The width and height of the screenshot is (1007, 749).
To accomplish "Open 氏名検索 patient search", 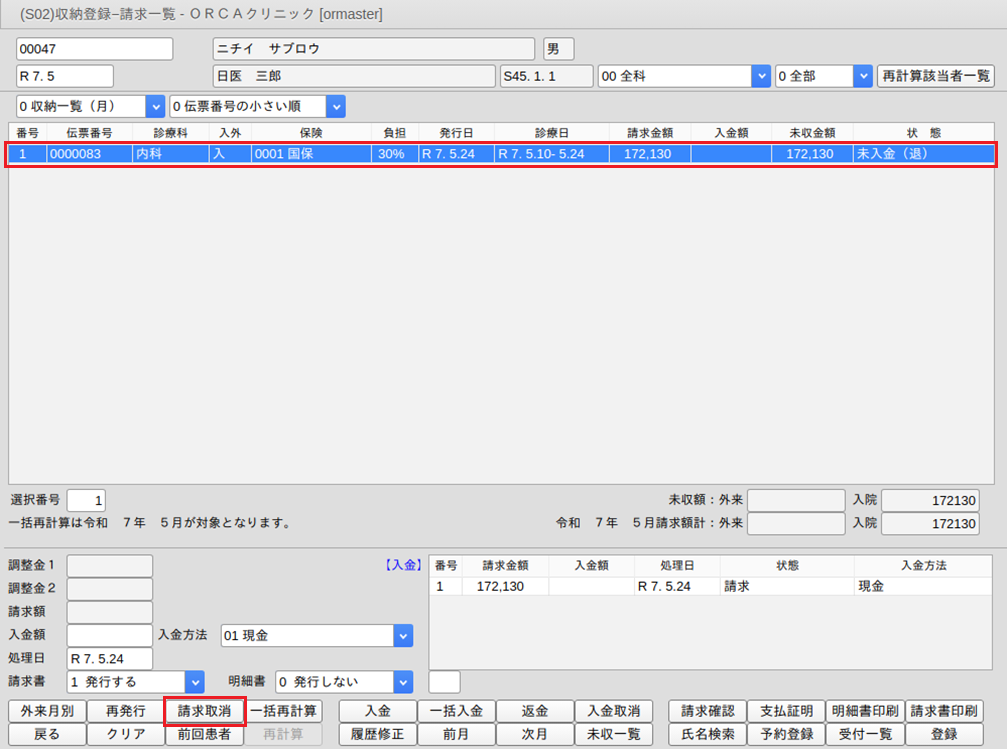I will click(707, 735).
